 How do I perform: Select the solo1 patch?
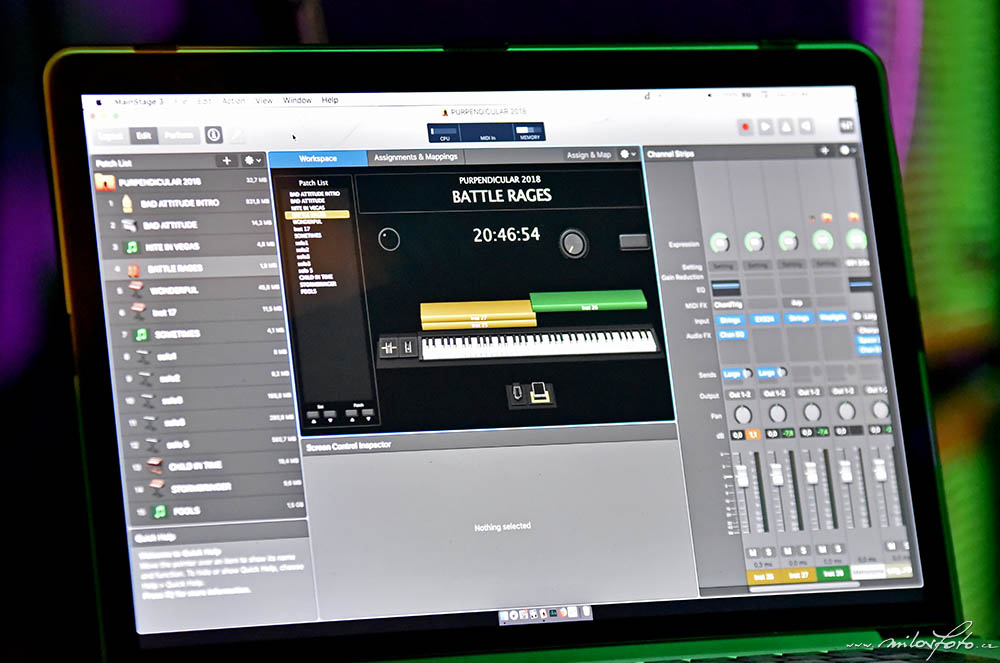coord(199,356)
